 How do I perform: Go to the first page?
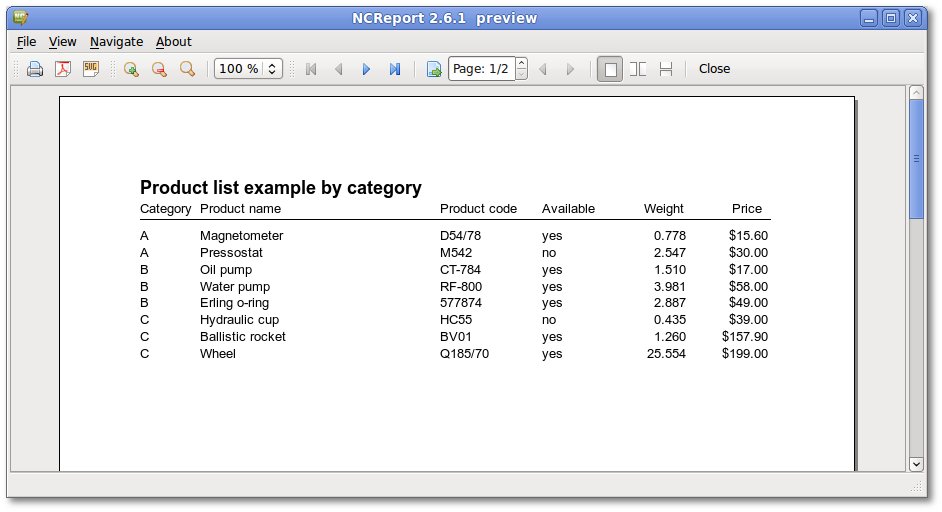(311, 69)
